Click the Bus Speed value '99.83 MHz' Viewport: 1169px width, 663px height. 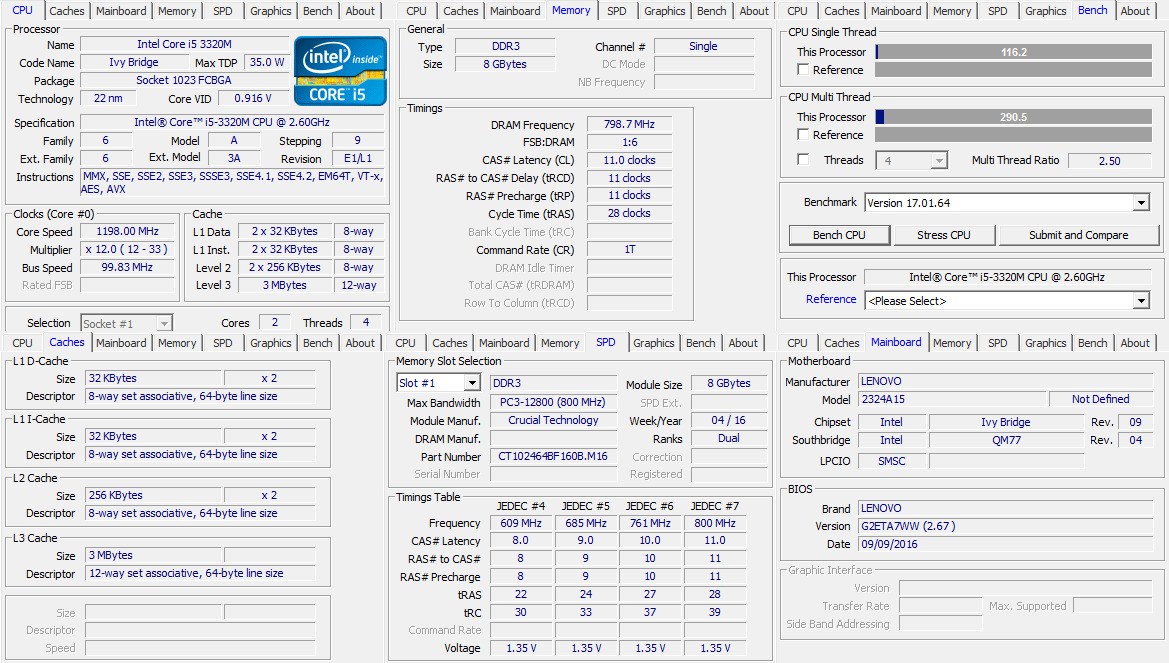(127, 267)
